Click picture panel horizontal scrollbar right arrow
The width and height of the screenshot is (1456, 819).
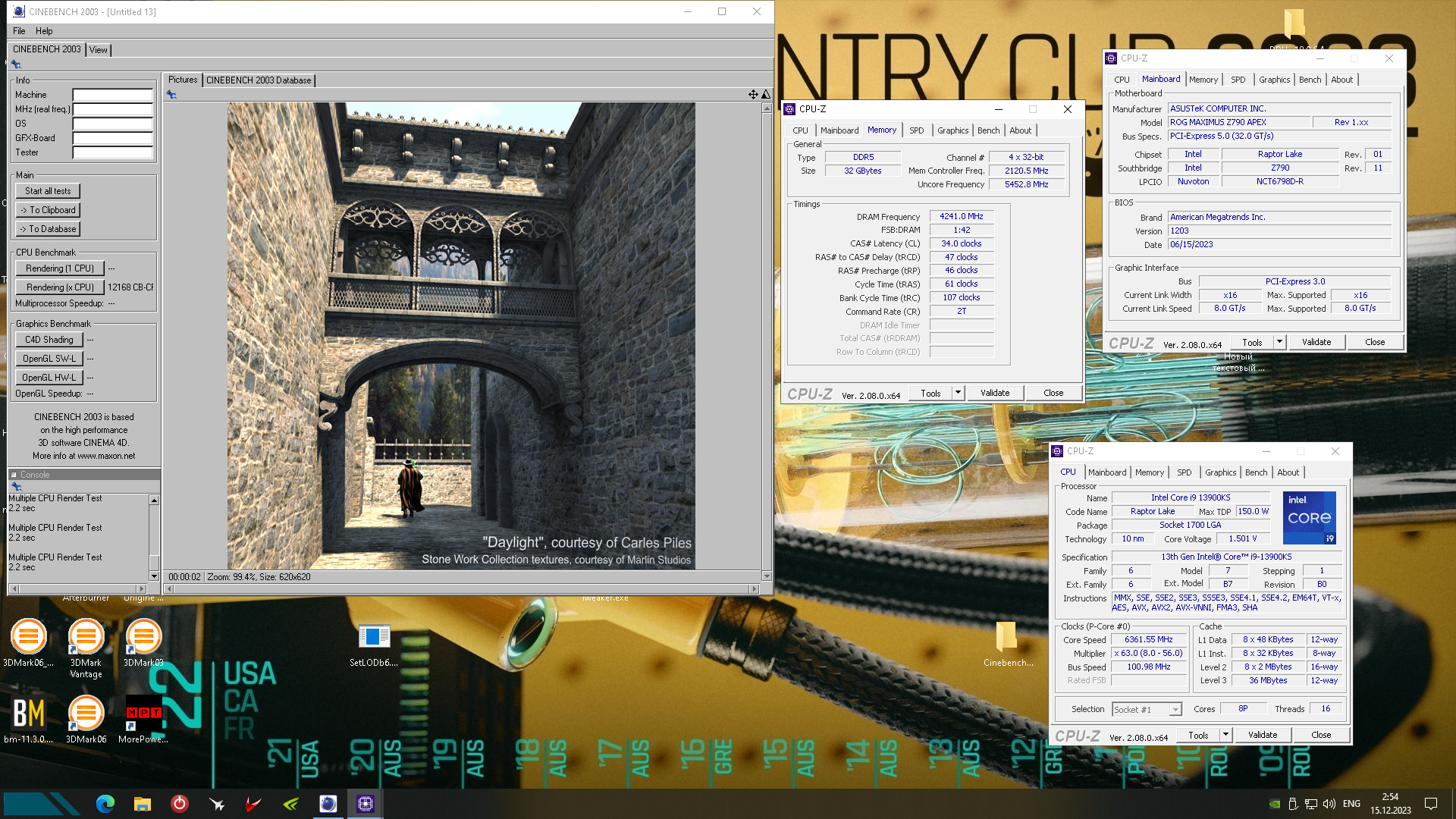(754, 588)
